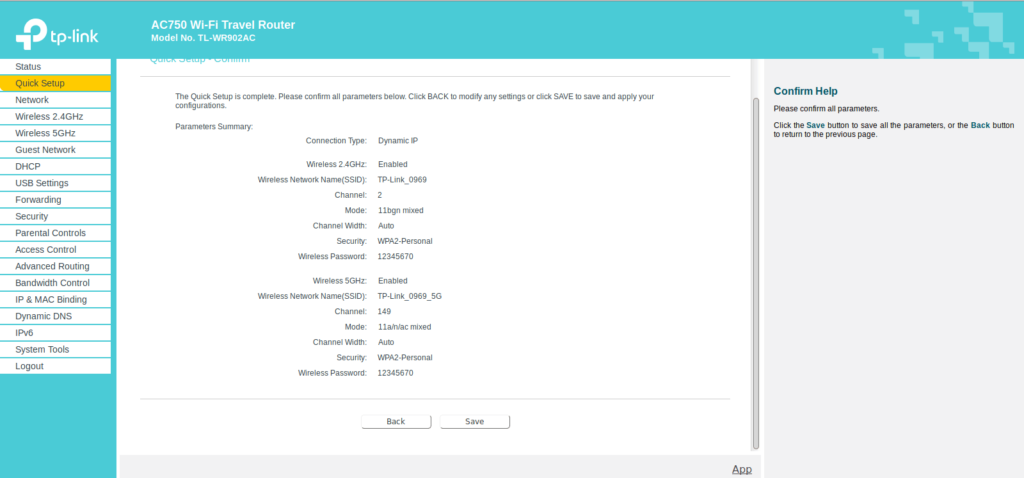Open the Status menu item

28,66
